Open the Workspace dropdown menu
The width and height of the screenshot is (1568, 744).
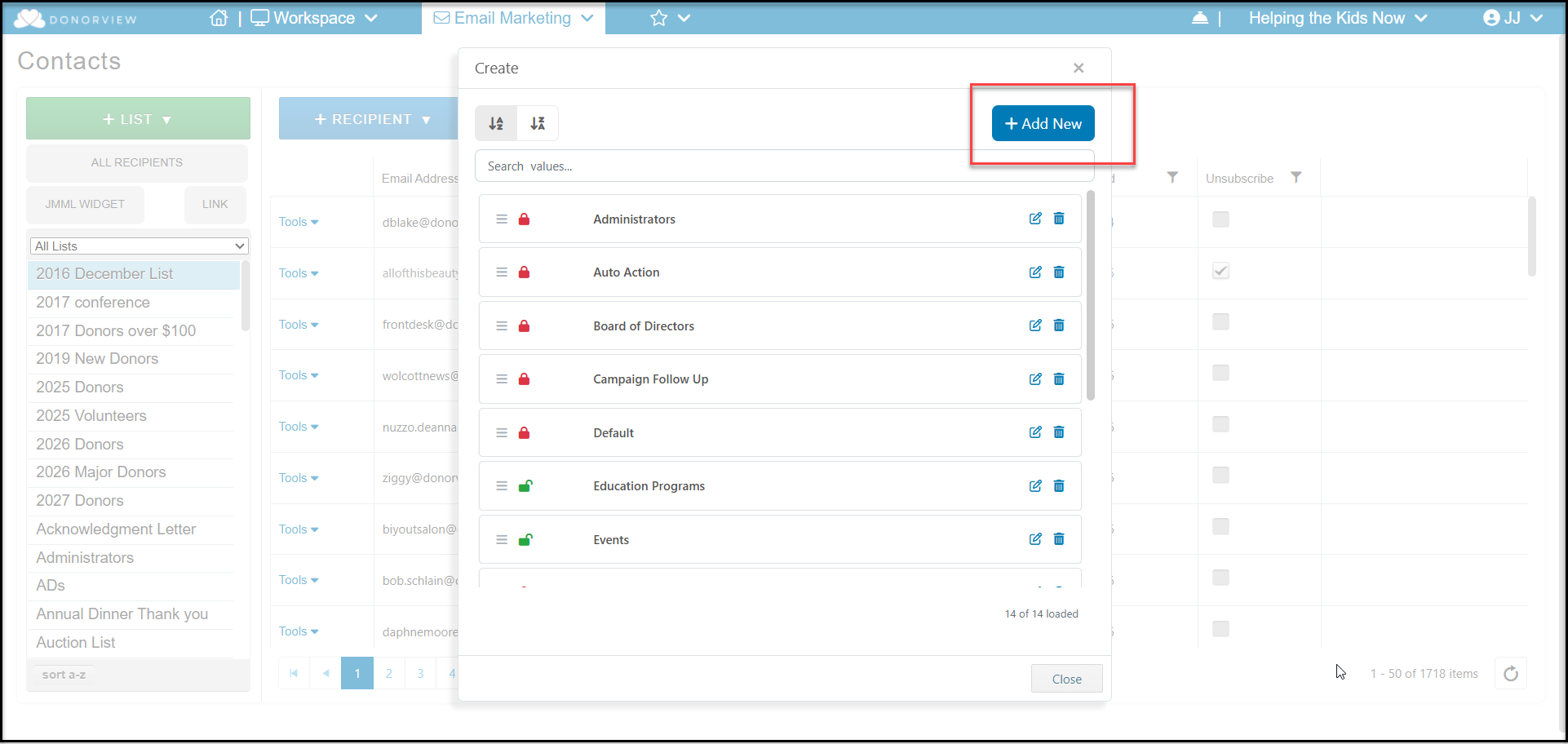click(x=314, y=18)
